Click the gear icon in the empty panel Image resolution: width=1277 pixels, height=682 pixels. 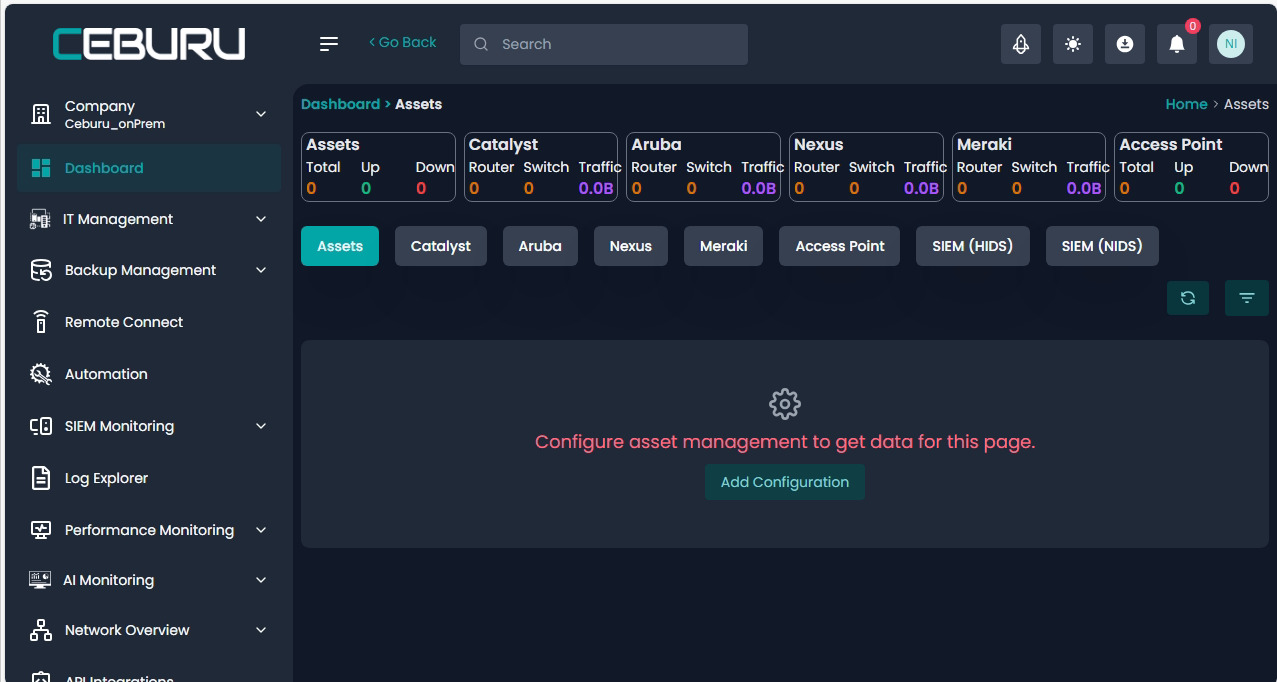pos(785,404)
